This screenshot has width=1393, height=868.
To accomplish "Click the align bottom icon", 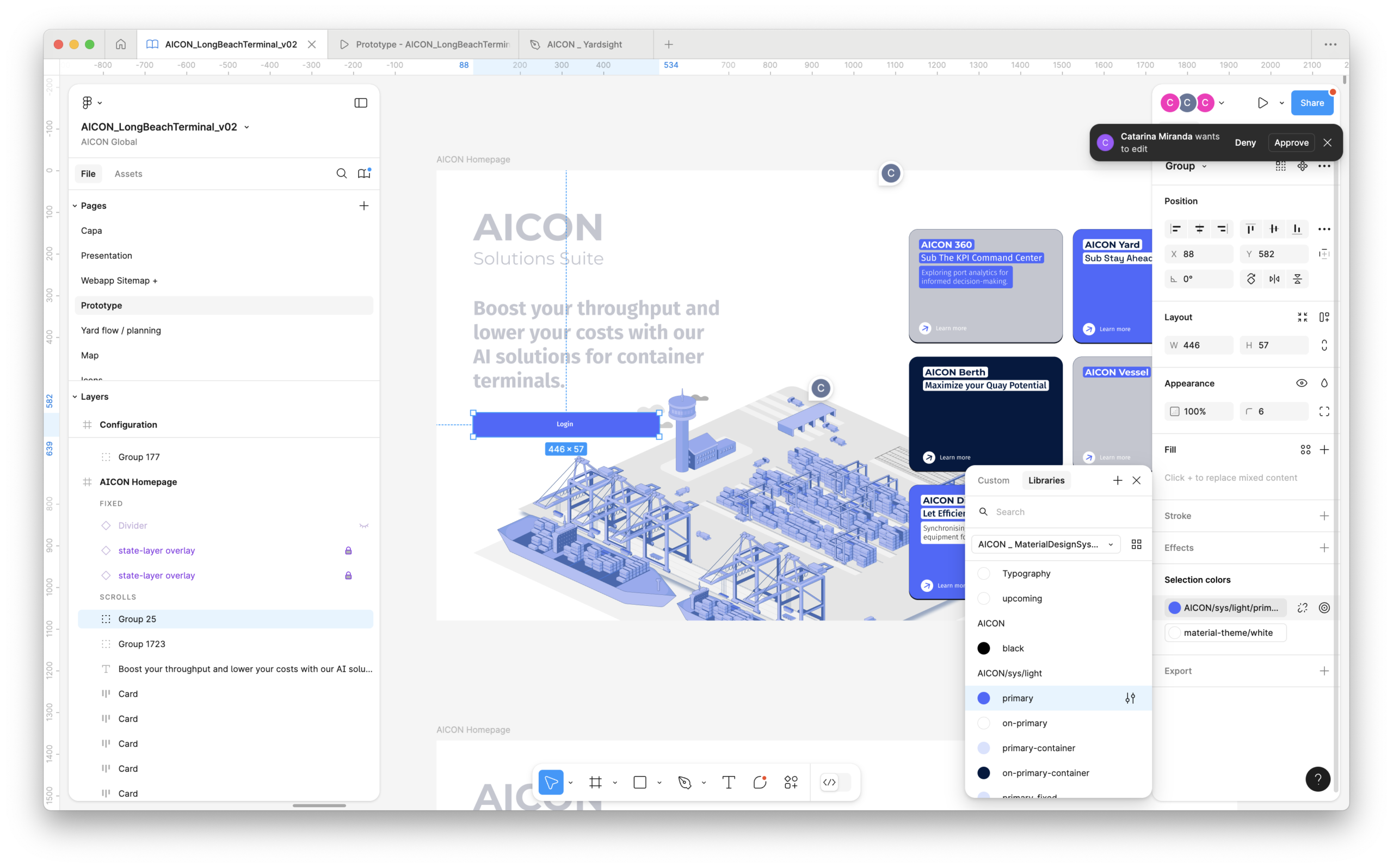I will 1297,229.
